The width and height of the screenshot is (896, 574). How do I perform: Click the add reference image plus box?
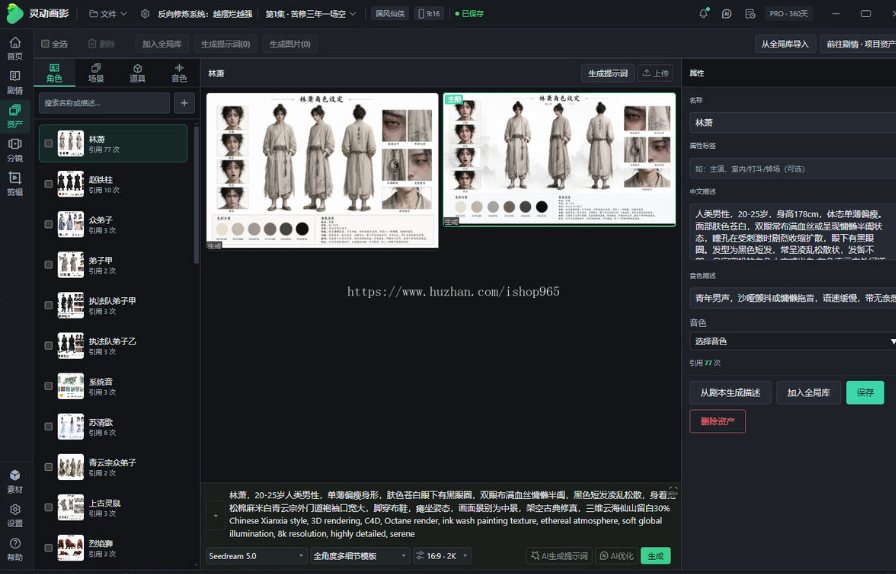click(215, 515)
